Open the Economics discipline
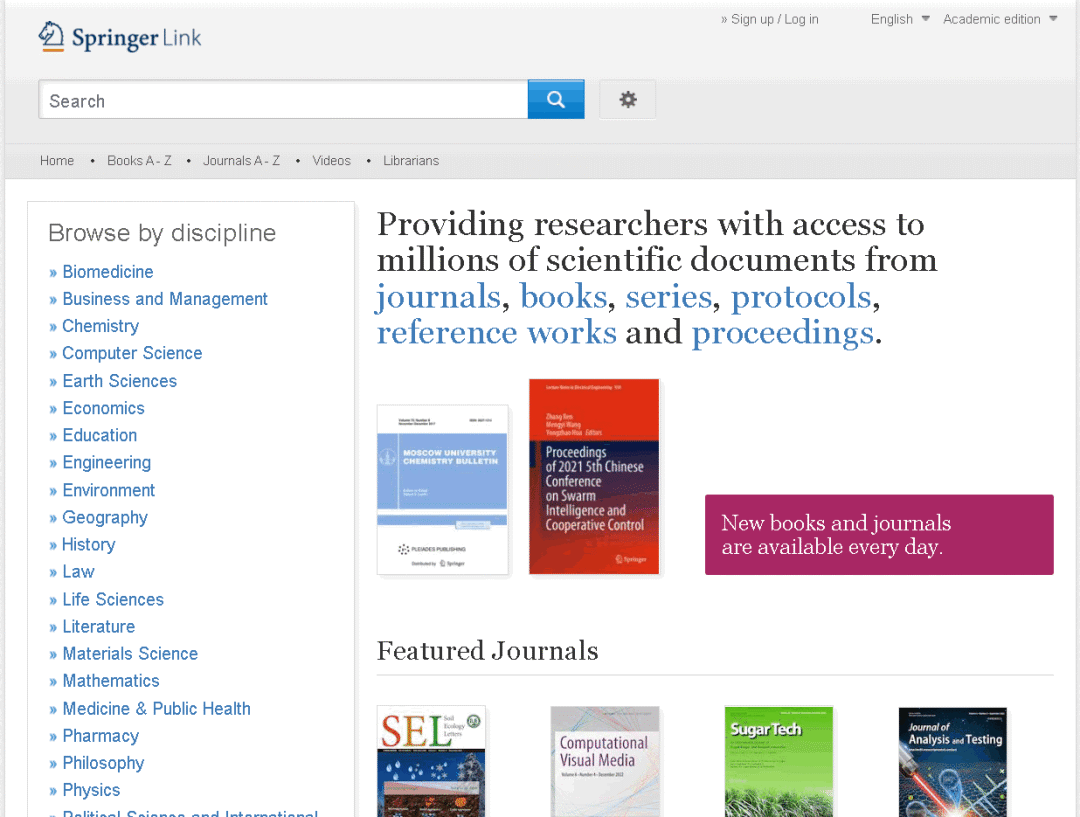 [x=103, y=408]
